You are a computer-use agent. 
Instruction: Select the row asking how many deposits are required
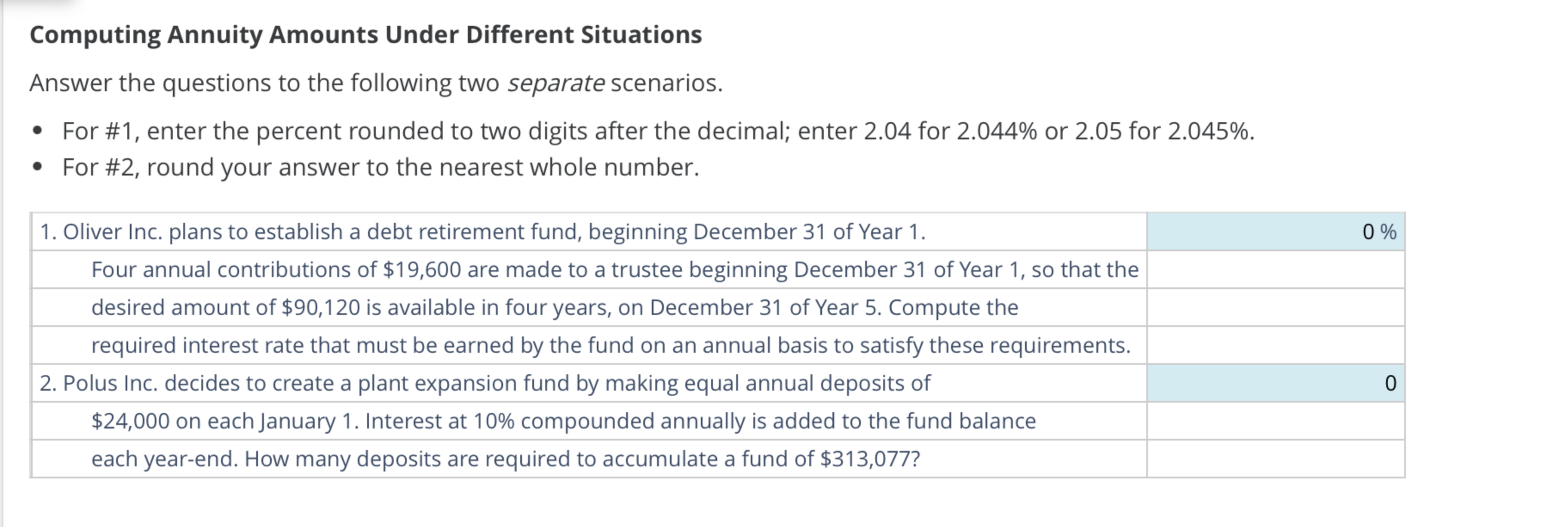(505, 459)
